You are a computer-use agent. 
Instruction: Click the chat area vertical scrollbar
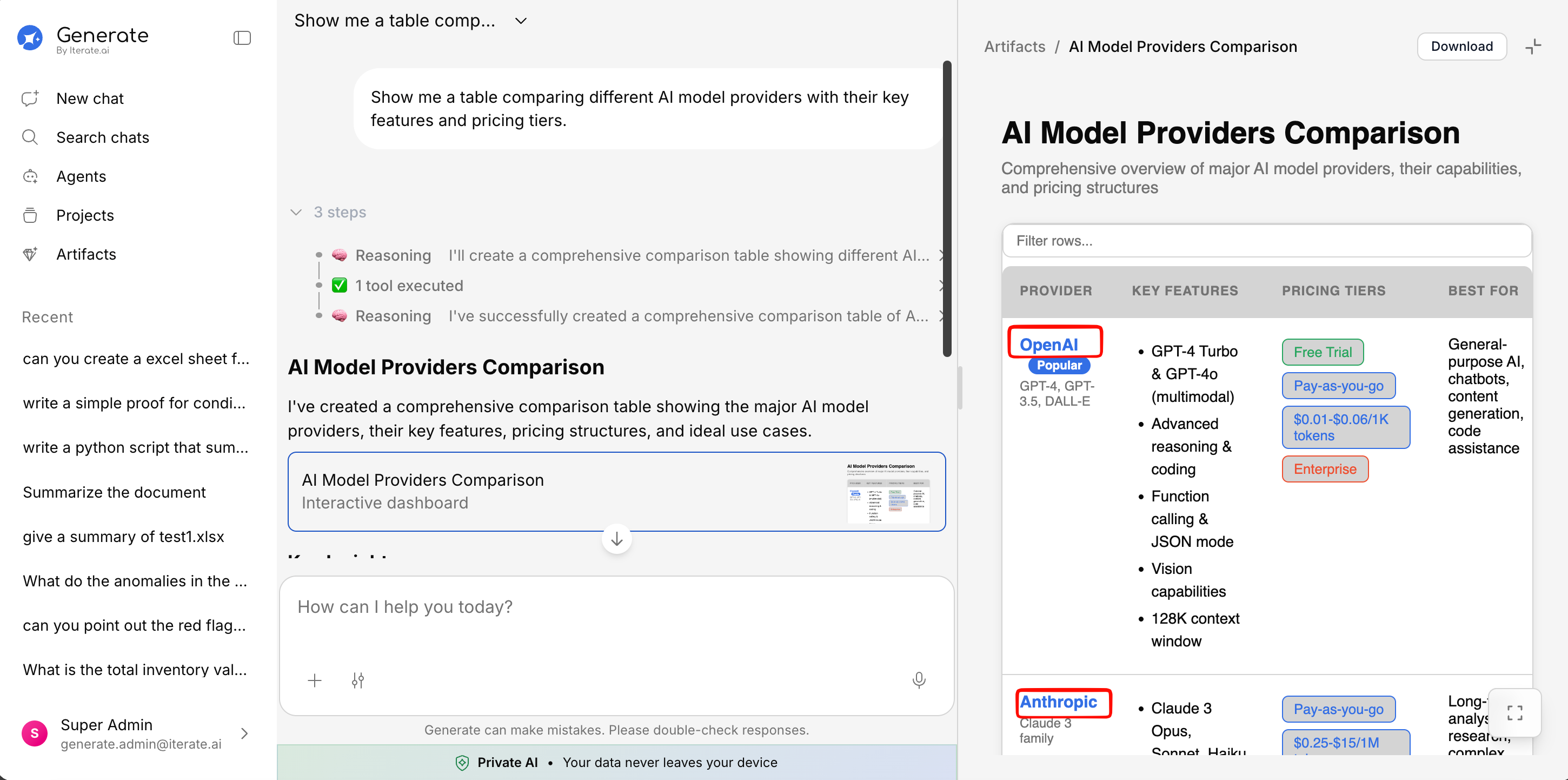[947, 207]
